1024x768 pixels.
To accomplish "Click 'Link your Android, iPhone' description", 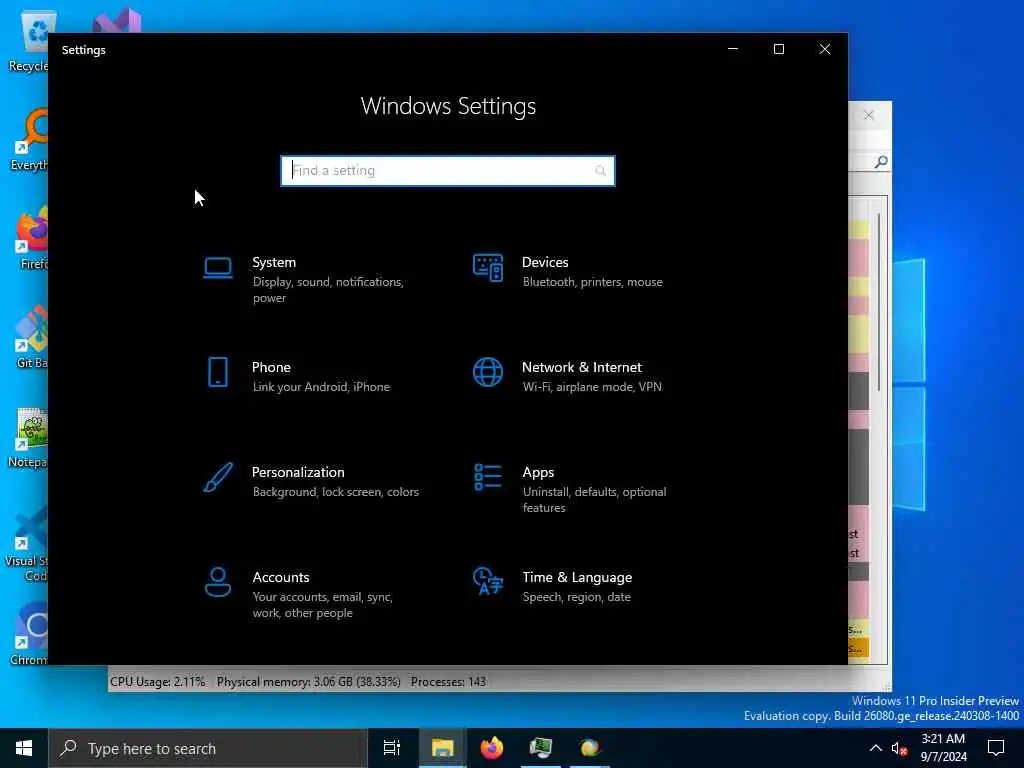I will [321, 387].
